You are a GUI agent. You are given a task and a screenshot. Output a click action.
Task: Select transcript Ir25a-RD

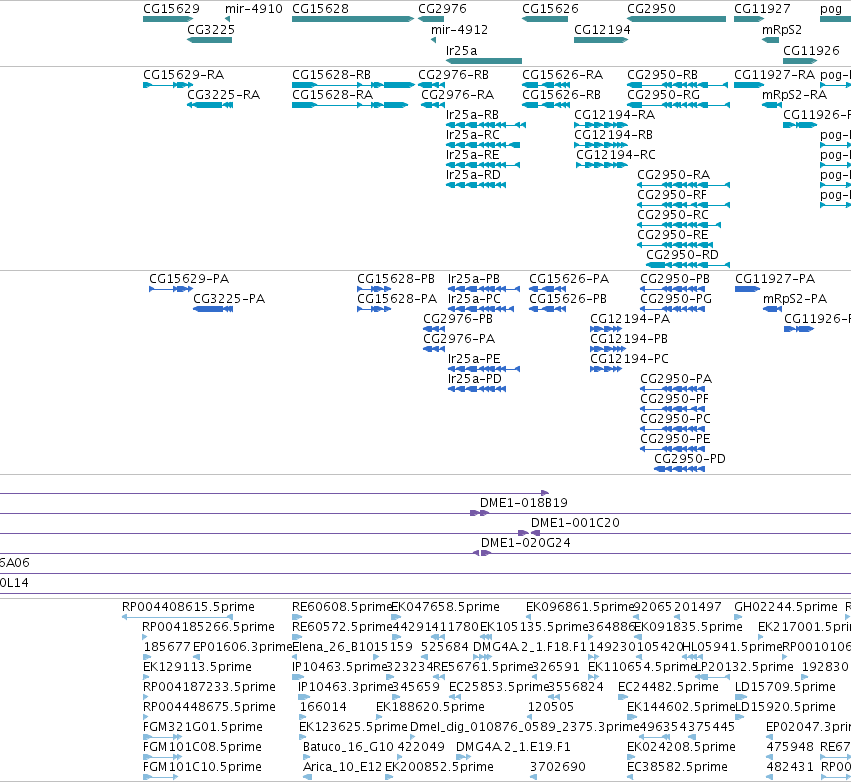[476, 185]
